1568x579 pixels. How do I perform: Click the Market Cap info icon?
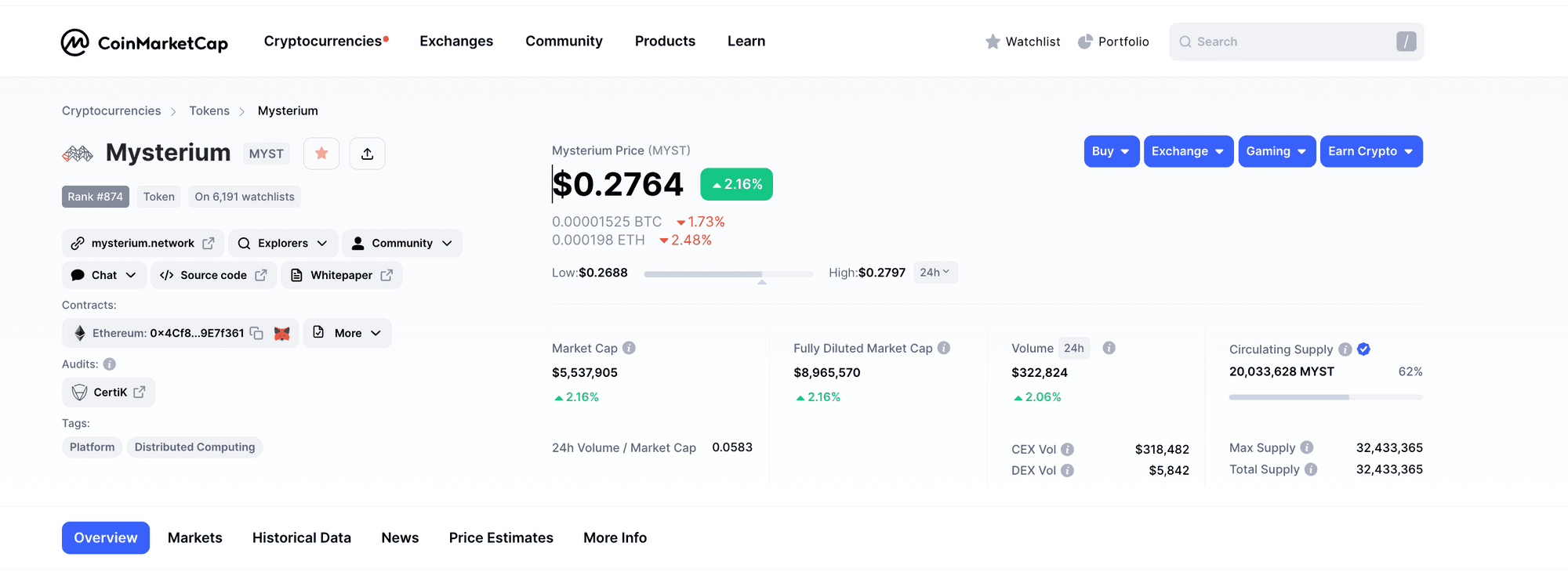tap(629, 348)
